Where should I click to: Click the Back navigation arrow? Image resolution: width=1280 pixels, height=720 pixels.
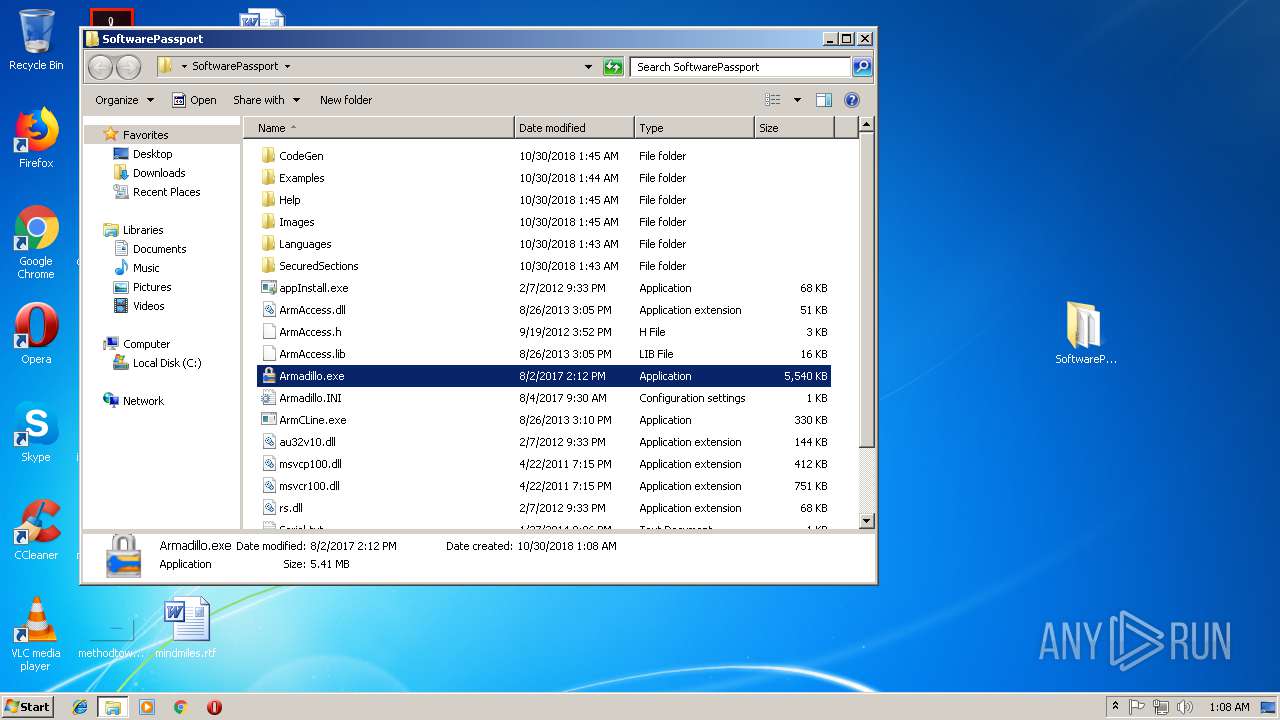point(100,67)
